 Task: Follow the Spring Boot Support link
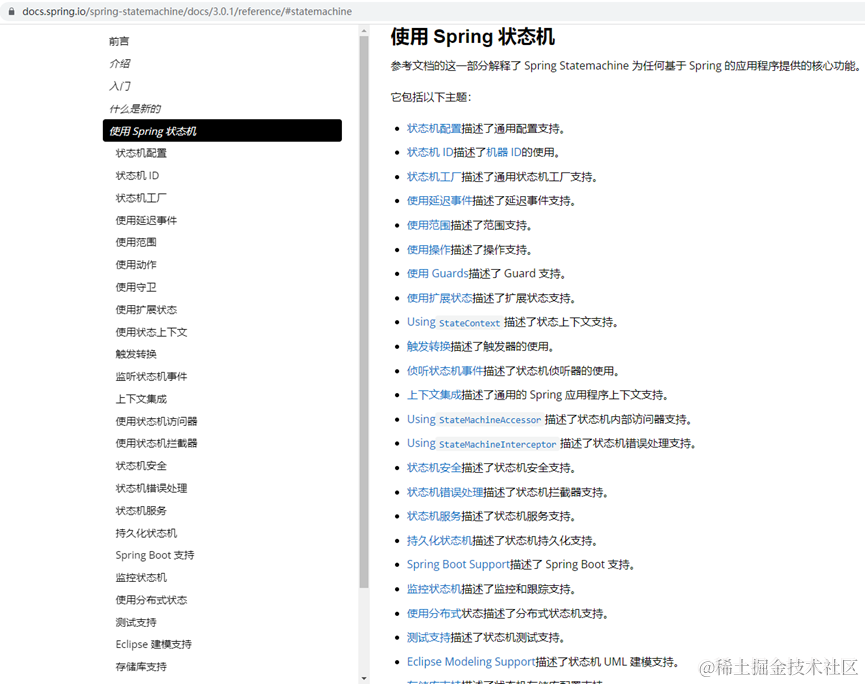tap(458, 564)
